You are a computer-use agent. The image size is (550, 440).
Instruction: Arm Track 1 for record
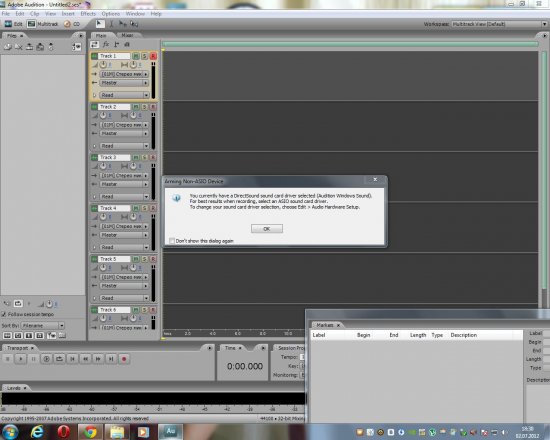coord(153,56)
